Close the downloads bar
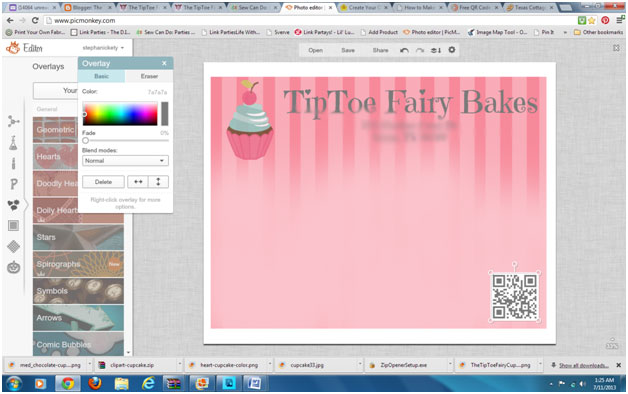628x394 pixels. point(618,365)
